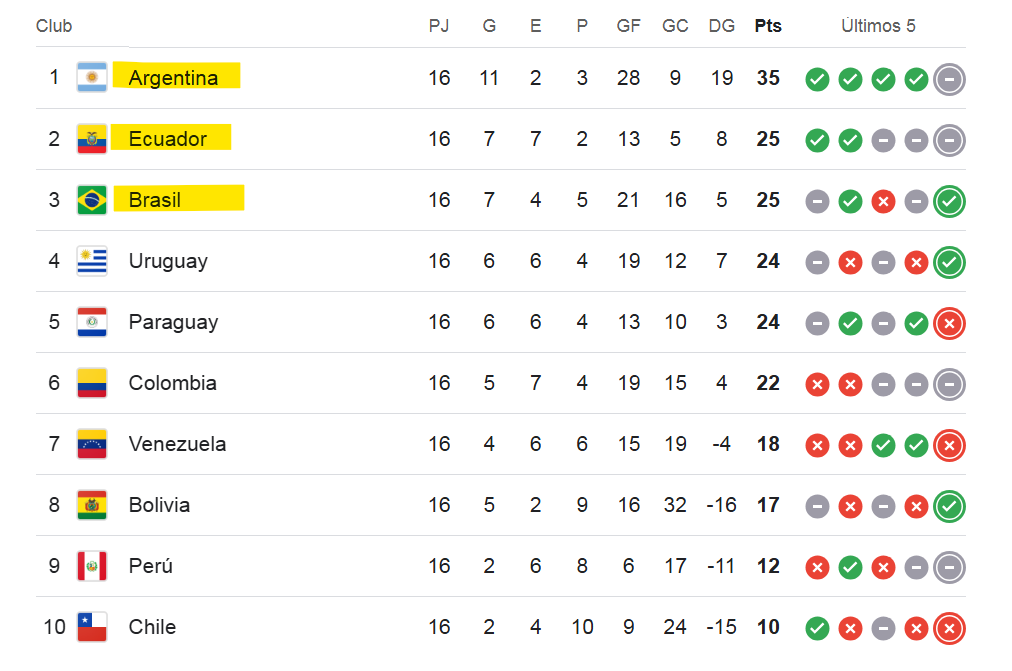Click the Últimos 5 column header
This screenshot has height=671, width=1012.
[x=878, y=26]
